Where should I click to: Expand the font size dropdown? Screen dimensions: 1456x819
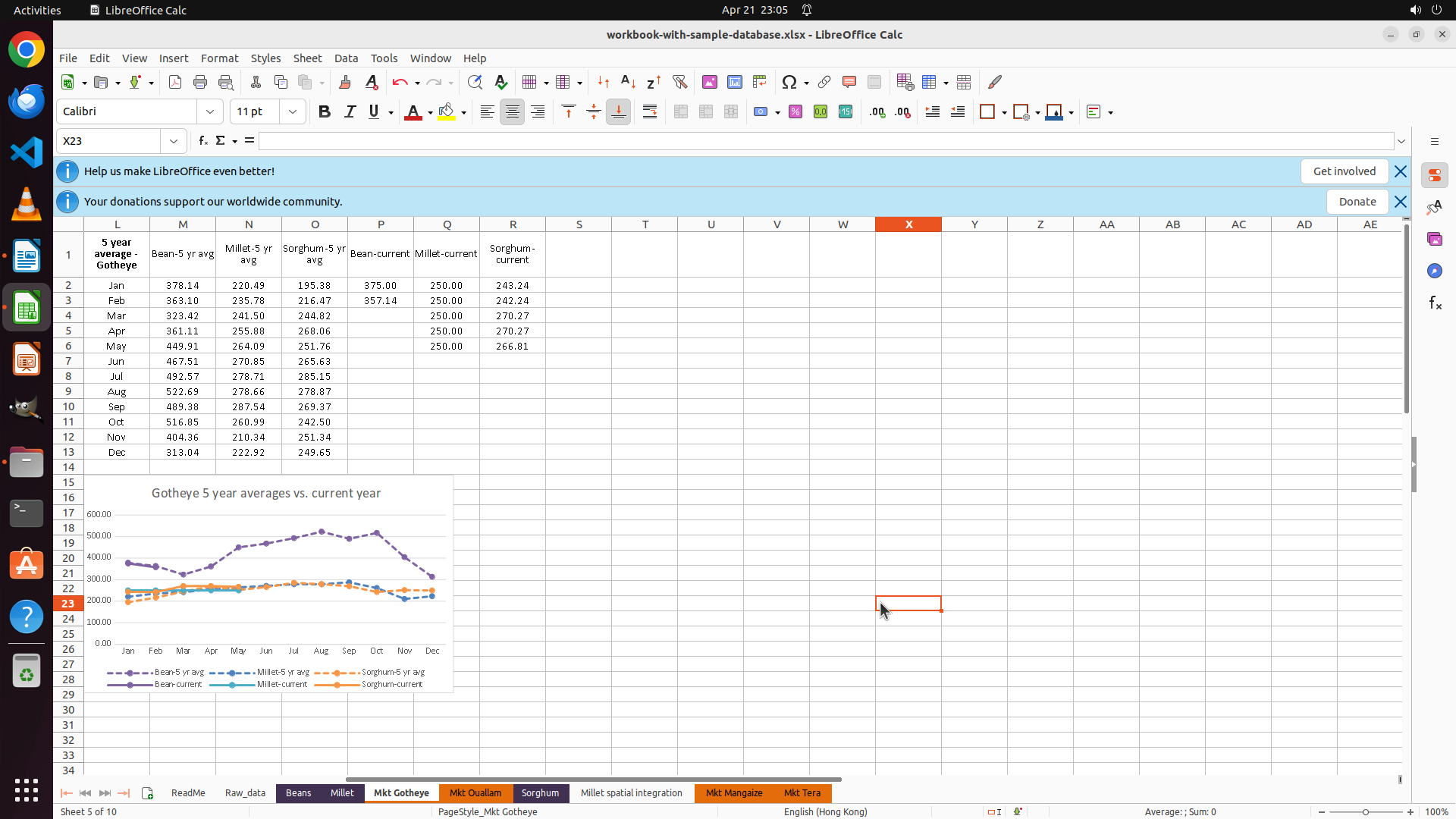[293, 111]
